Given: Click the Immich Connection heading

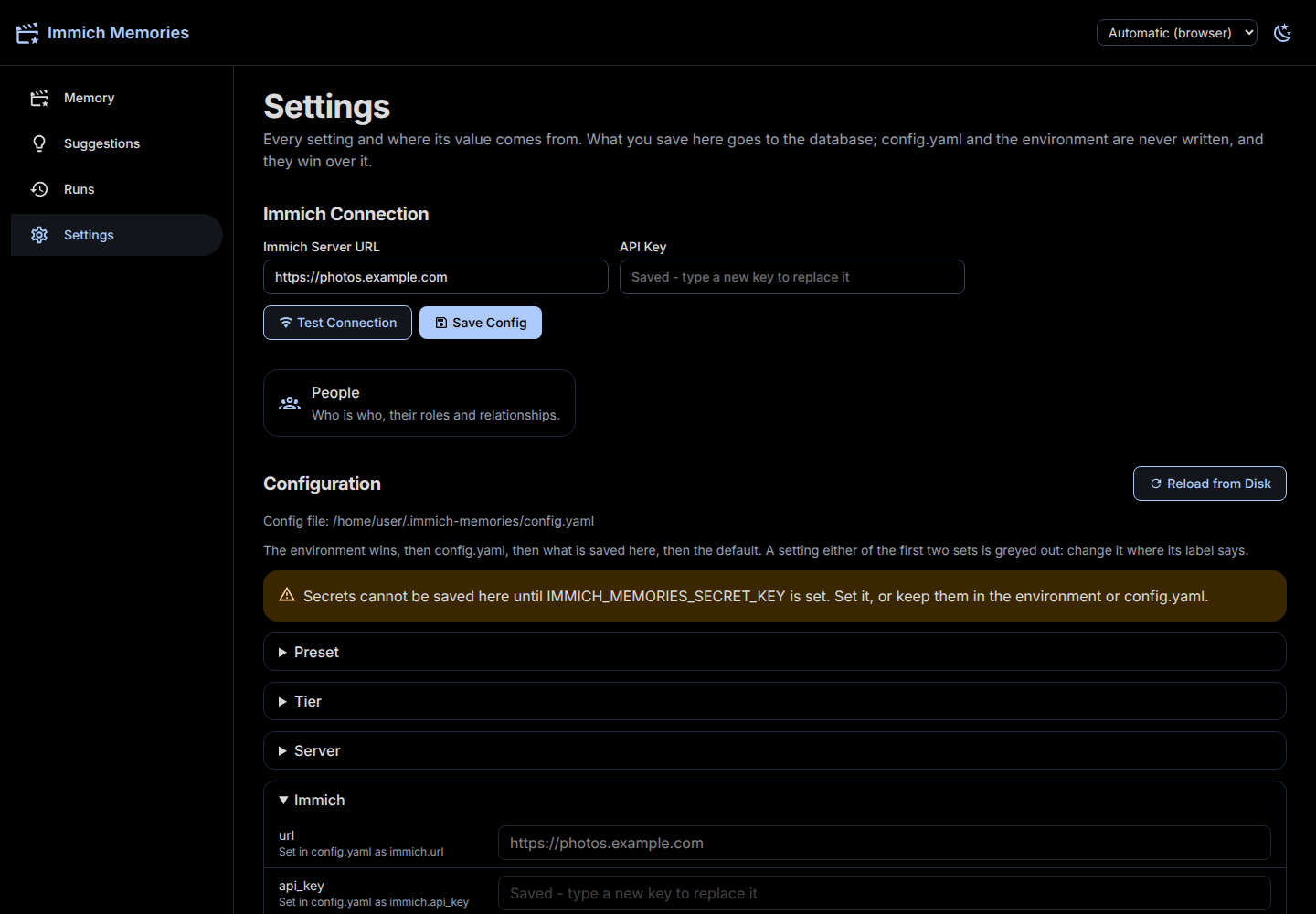Looking at the screenshot, I should 345,214.
